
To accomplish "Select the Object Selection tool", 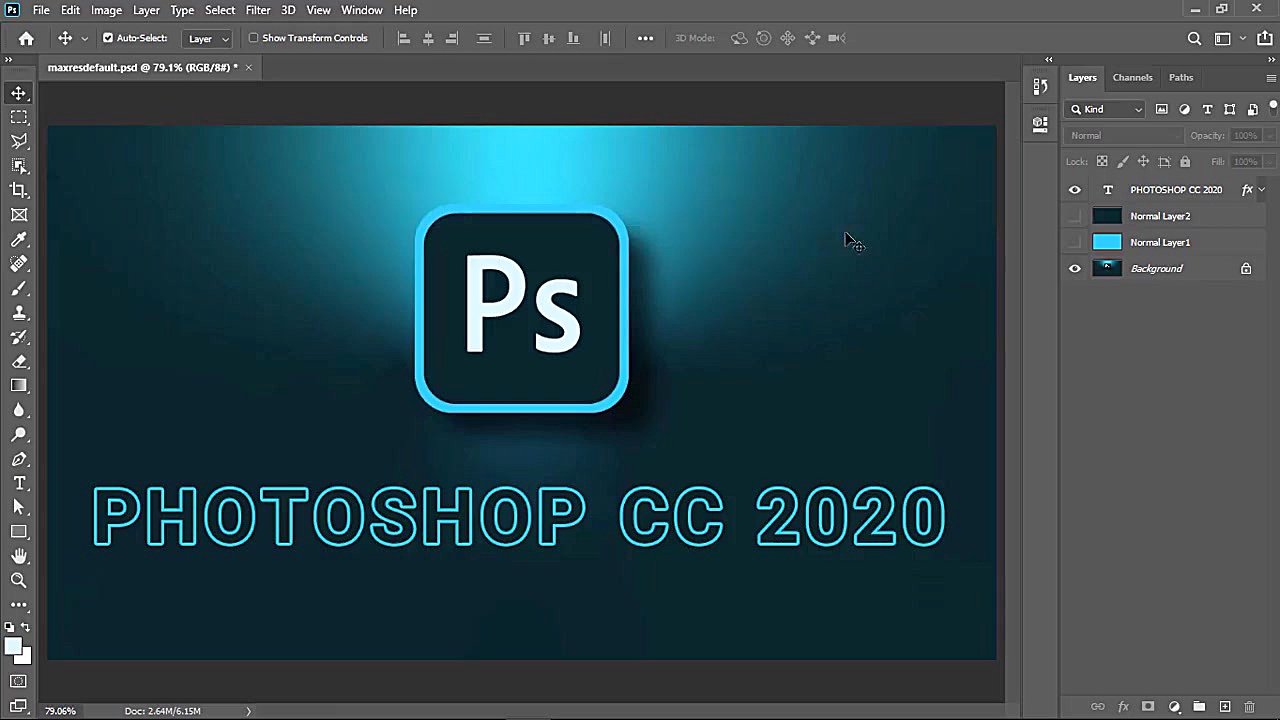I will point(19,166).
